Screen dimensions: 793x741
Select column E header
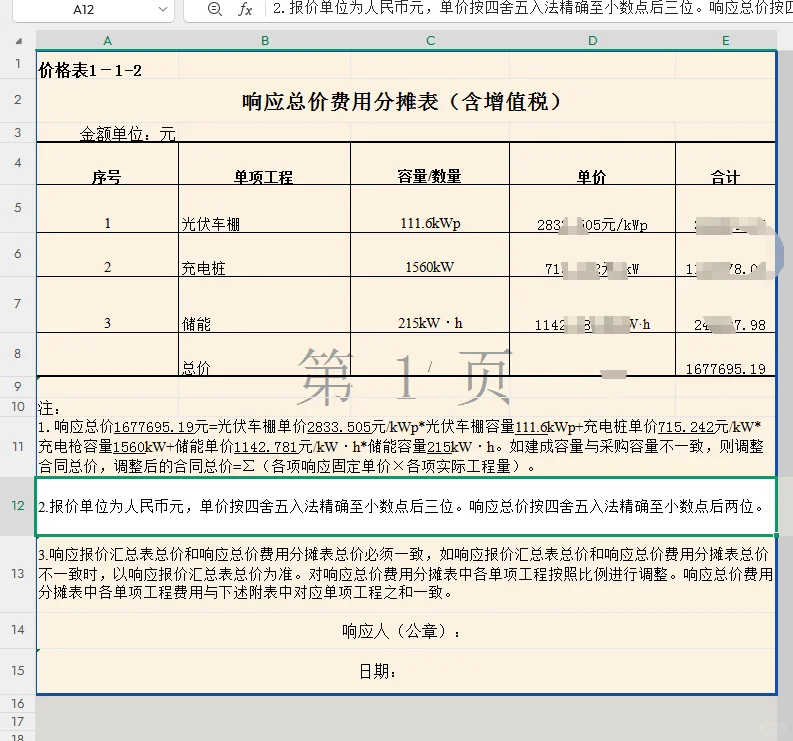[x=726, y=41]
